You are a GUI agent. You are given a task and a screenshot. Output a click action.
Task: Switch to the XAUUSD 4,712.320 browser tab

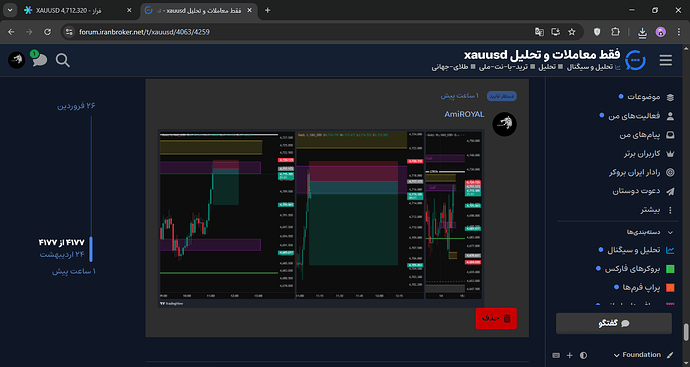tap(75, 10)
